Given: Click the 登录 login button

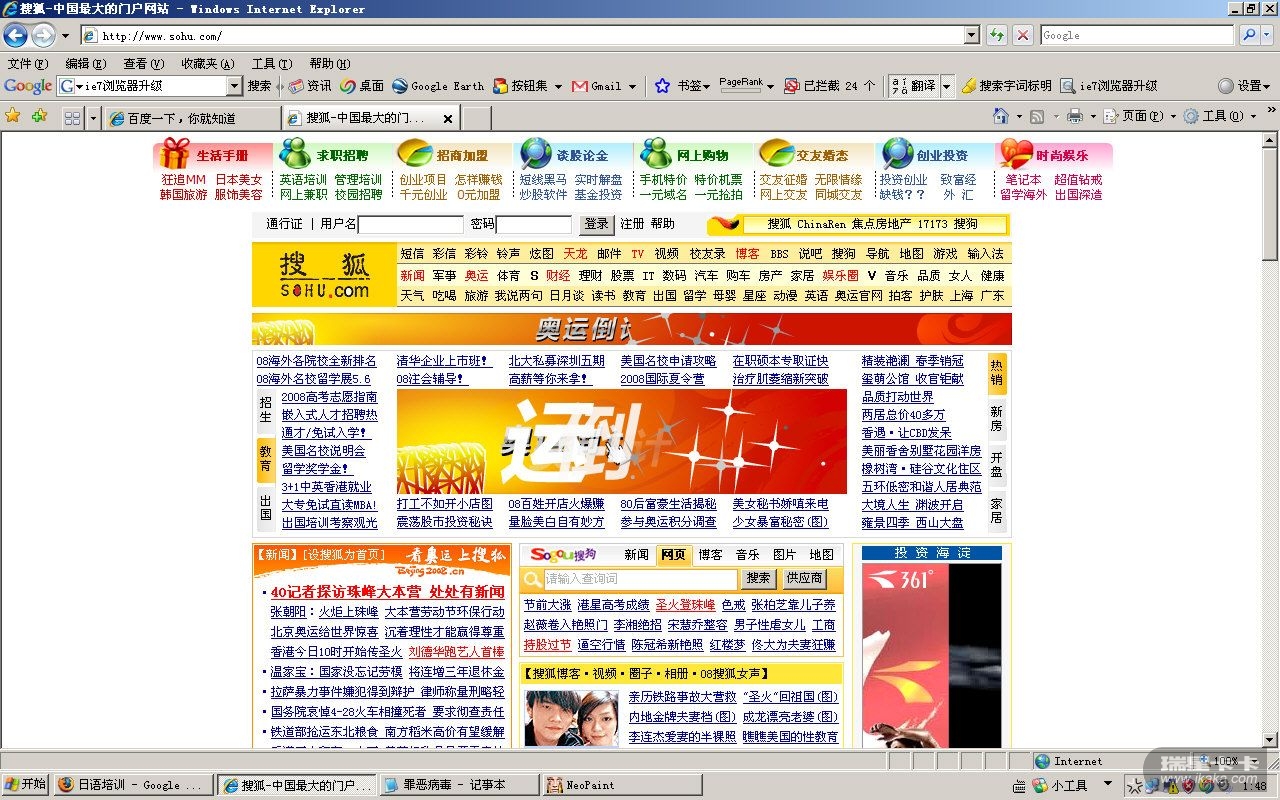Looking at the screenshot, I should (597, 224).
